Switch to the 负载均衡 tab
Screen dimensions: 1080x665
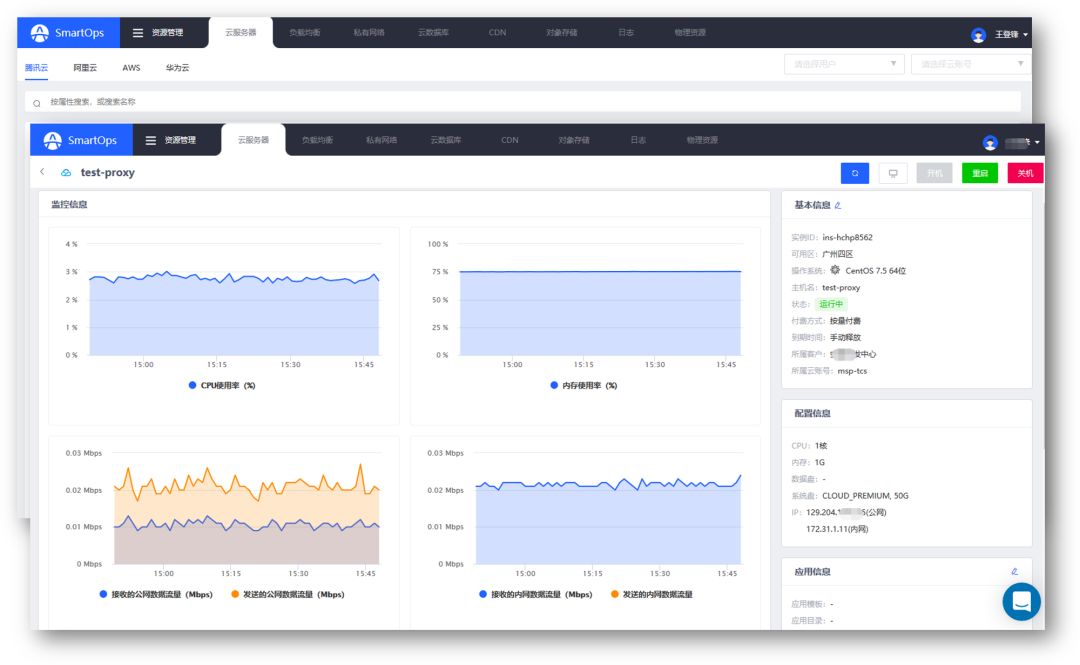pos(318,140)
